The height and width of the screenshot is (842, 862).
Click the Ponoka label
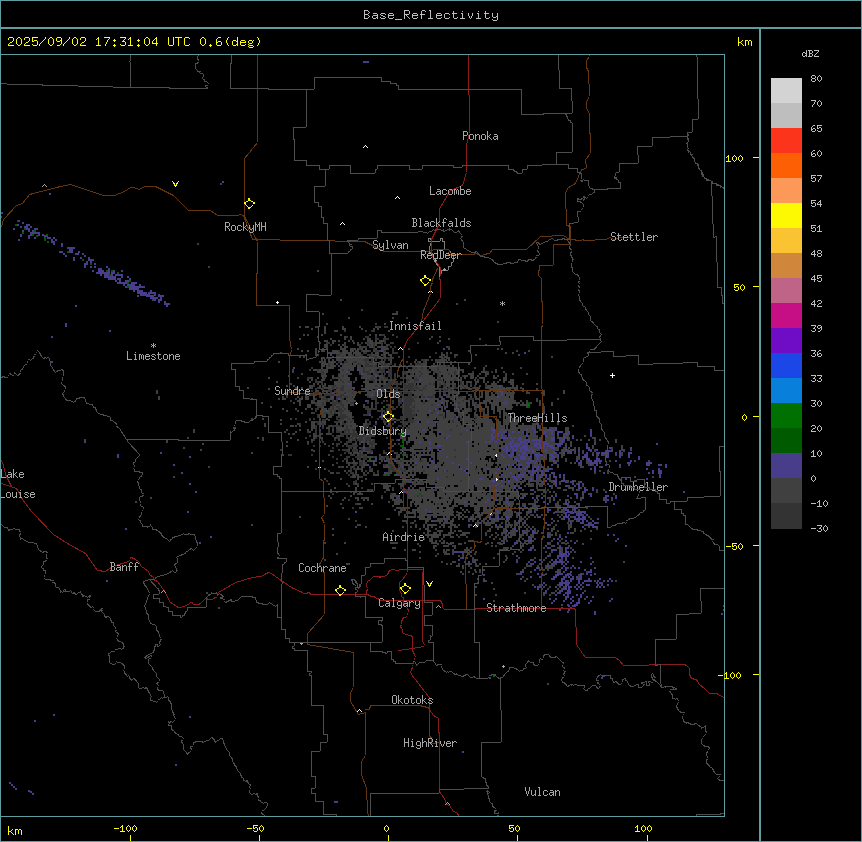coord(480,136)
